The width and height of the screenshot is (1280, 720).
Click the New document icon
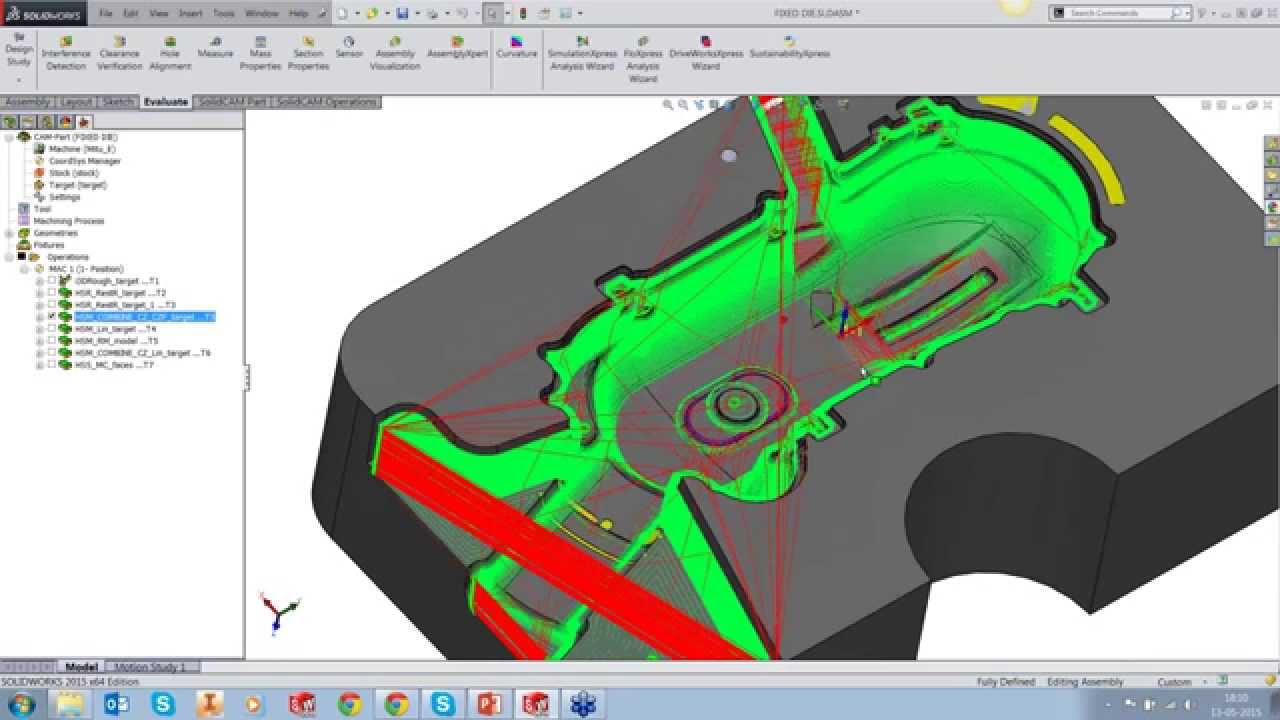(x=342, y=13)
